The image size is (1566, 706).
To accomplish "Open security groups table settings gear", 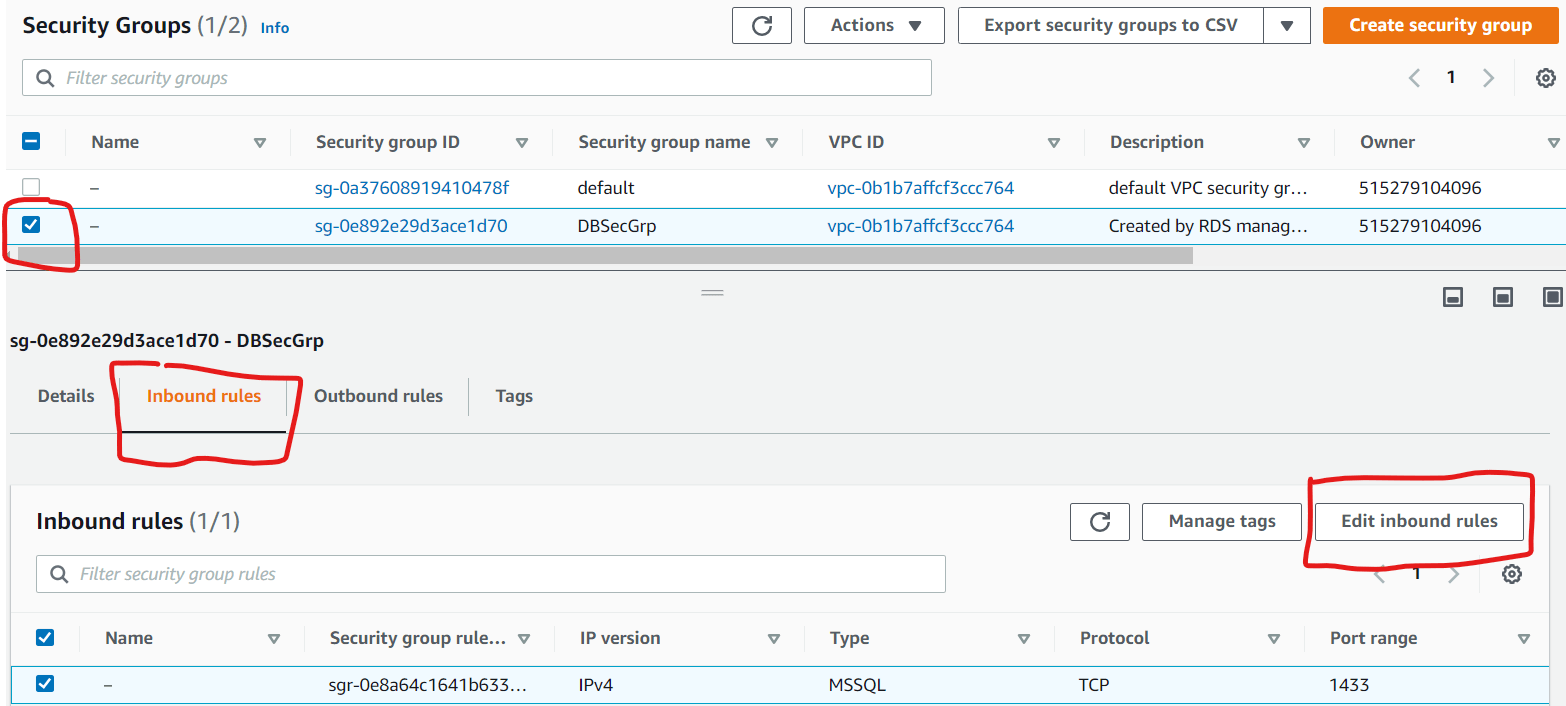I will pyautogui.click(x=1545, y=78).
